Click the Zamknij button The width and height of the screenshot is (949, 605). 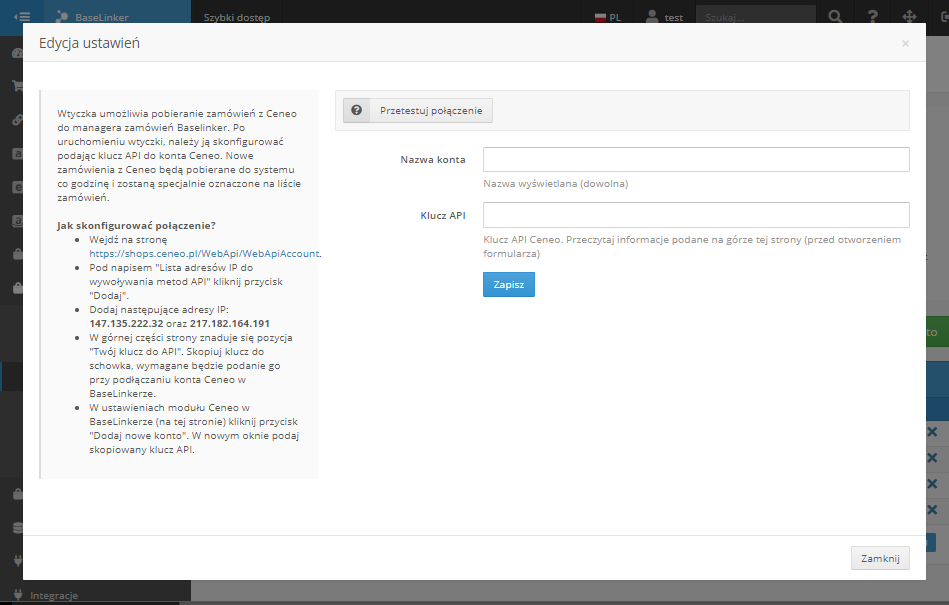point(880,558)
